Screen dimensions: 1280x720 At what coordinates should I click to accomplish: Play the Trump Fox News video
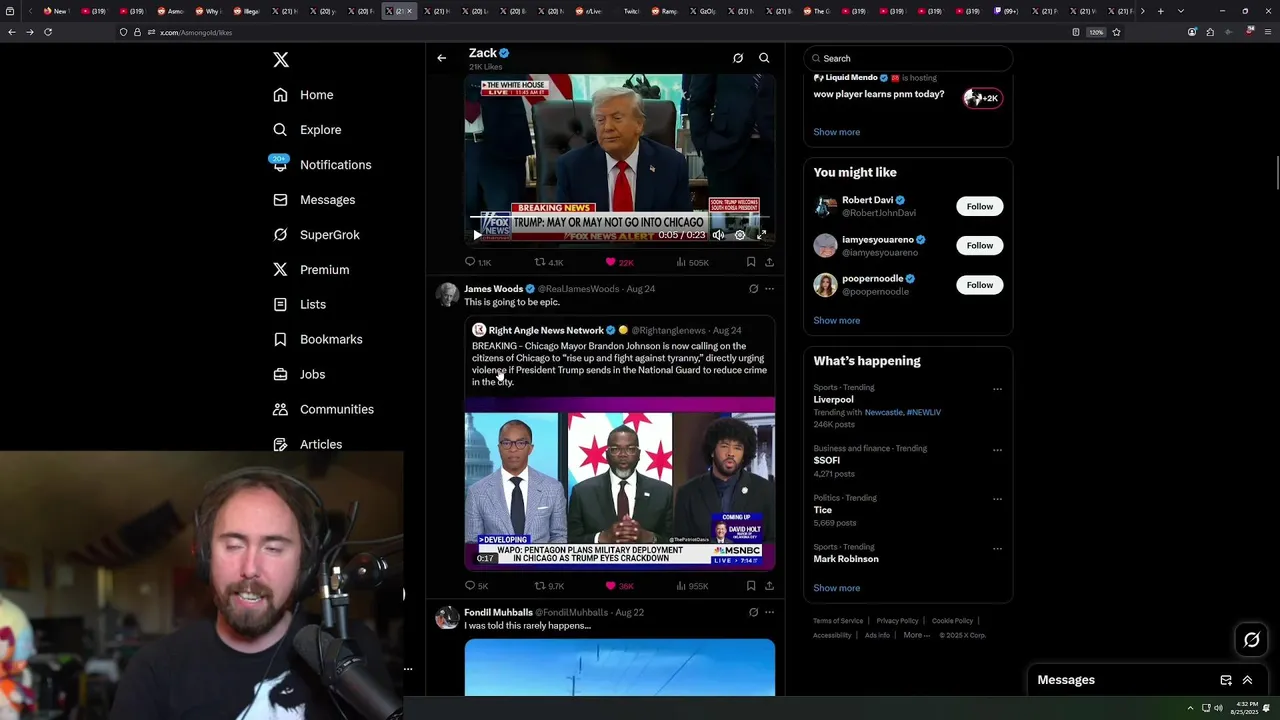(x=477, y=235)
